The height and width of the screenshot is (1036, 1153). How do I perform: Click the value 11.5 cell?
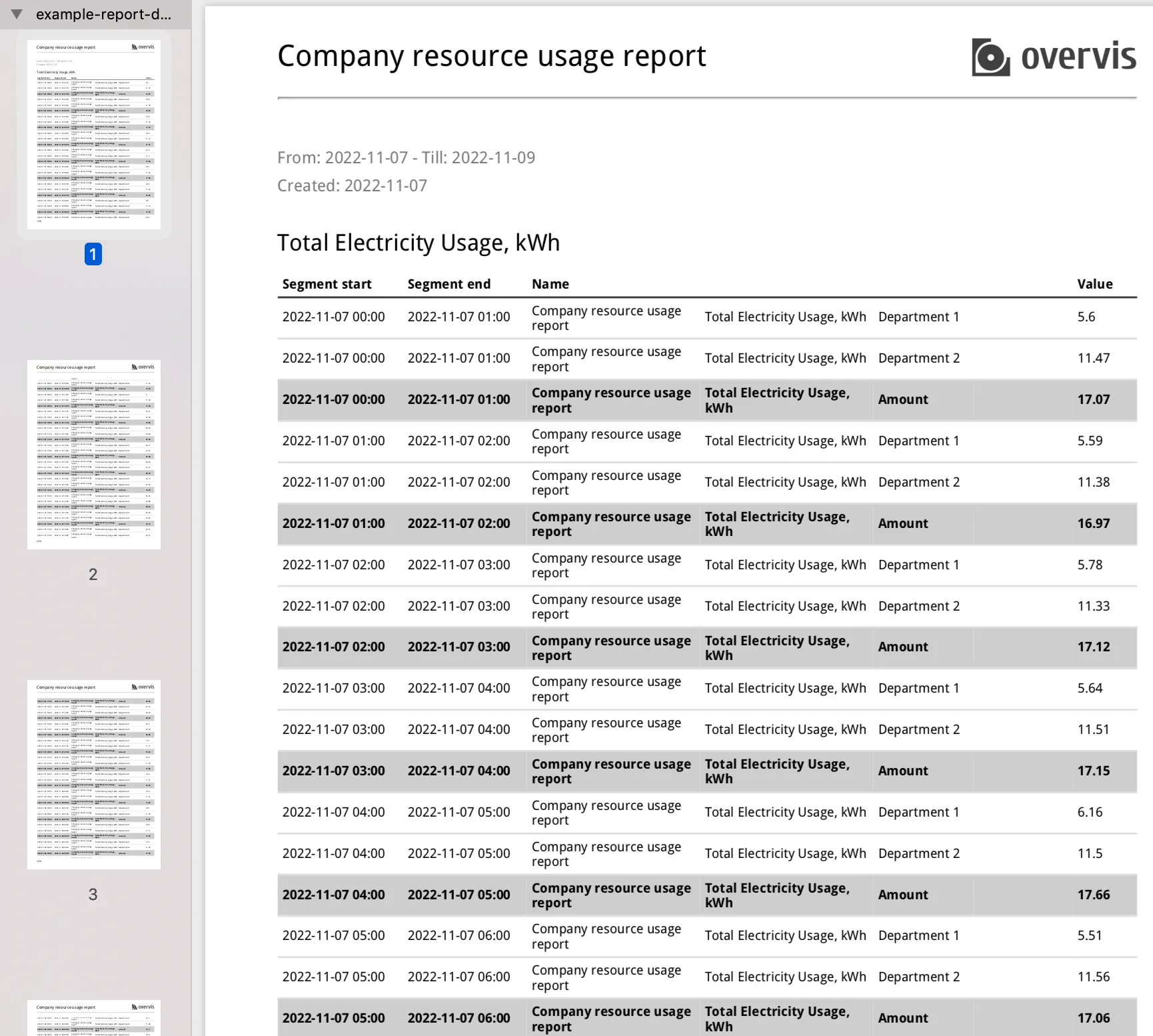tap(1090, 853)
